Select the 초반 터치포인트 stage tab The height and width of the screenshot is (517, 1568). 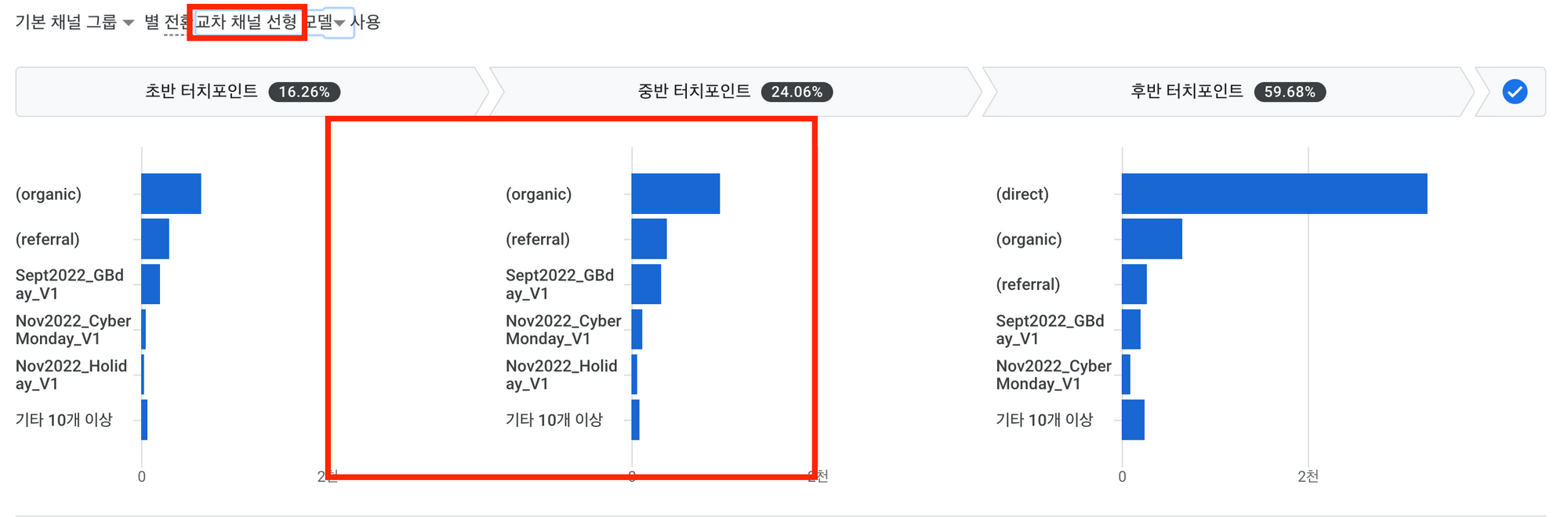pyautogui.click(x=251, y=92)
